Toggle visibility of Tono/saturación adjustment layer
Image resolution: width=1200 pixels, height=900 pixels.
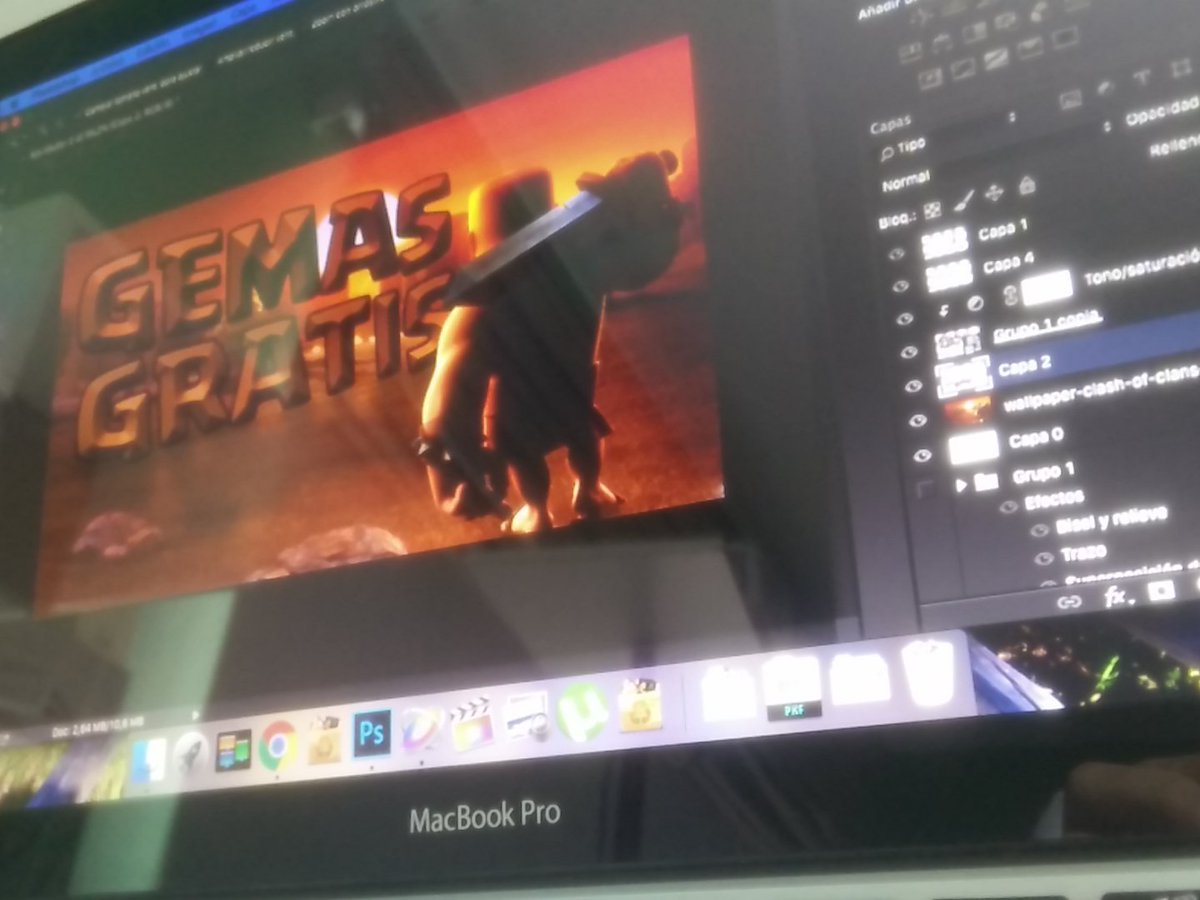pos(906,318)
